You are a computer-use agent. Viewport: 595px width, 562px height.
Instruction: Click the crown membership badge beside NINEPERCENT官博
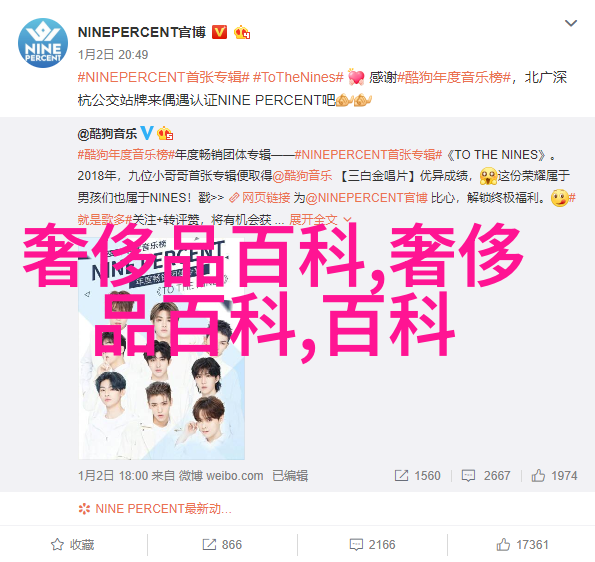(x=242, y=33)
